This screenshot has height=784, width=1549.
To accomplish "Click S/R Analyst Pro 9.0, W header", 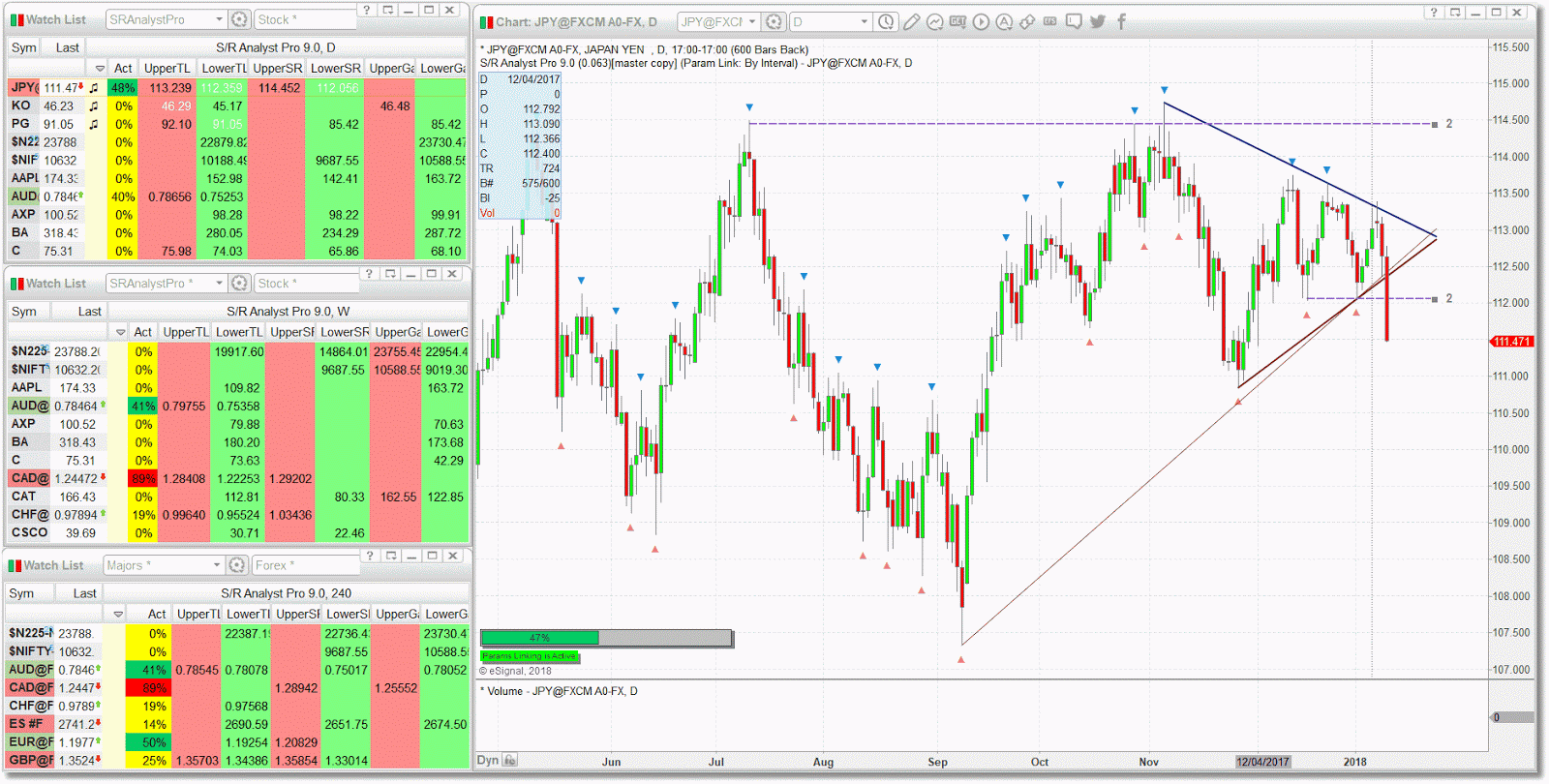I will click(x=289, y=312).
